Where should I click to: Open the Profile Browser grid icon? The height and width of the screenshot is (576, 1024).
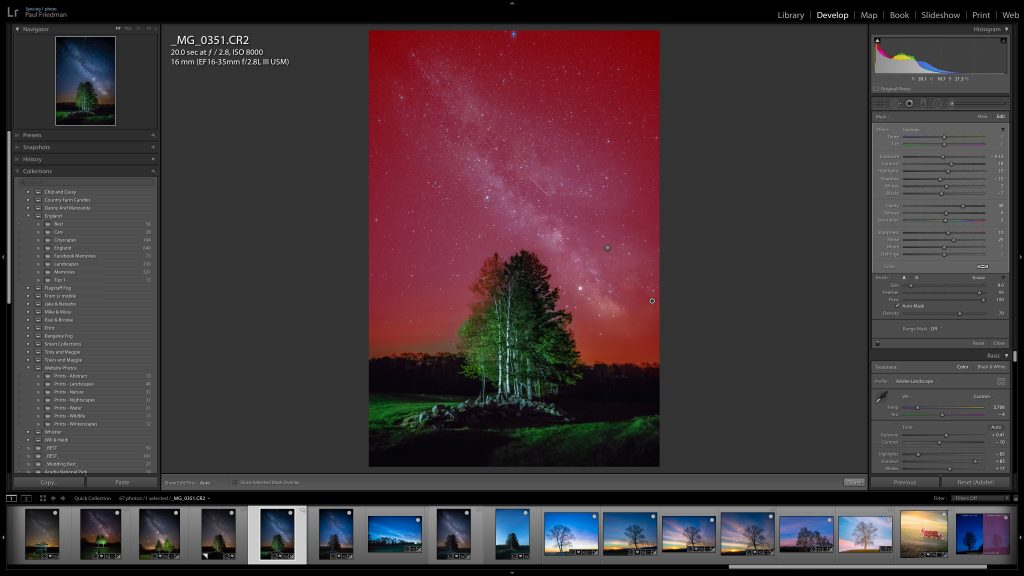1000,381
